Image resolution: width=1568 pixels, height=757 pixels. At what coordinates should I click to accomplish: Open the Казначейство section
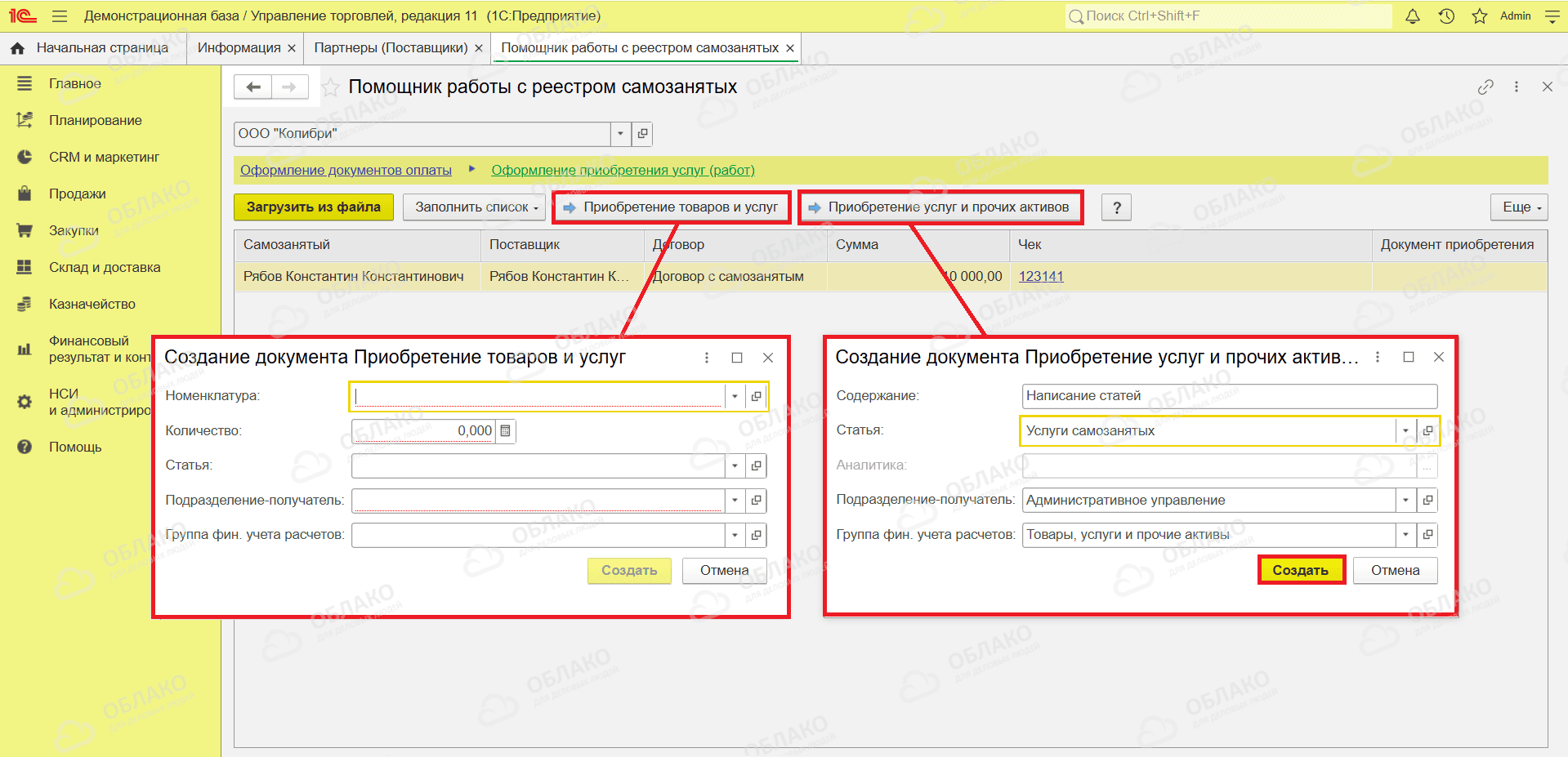click(92, 304)
